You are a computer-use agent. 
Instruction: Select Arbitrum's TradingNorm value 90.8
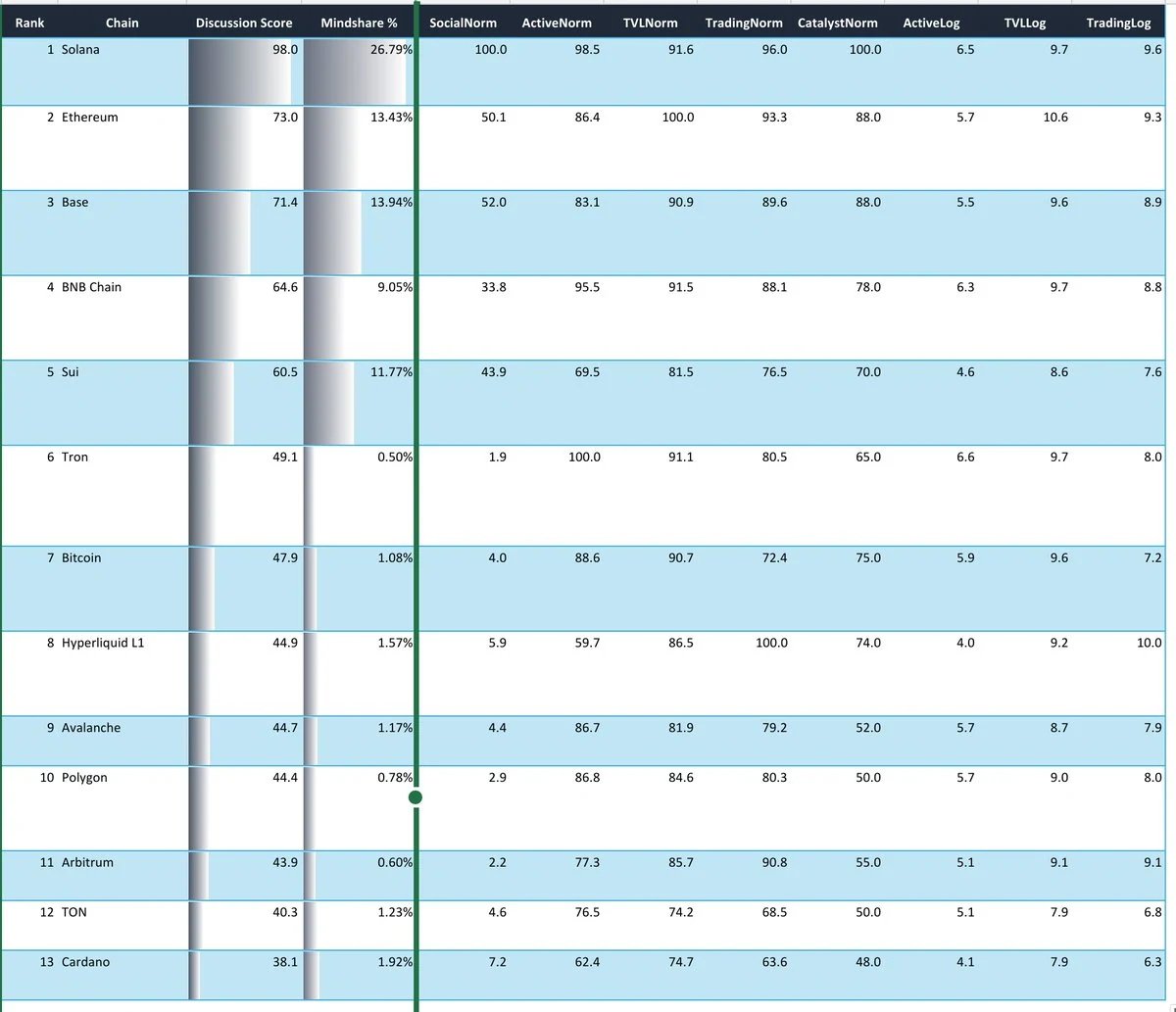[774, 862]
